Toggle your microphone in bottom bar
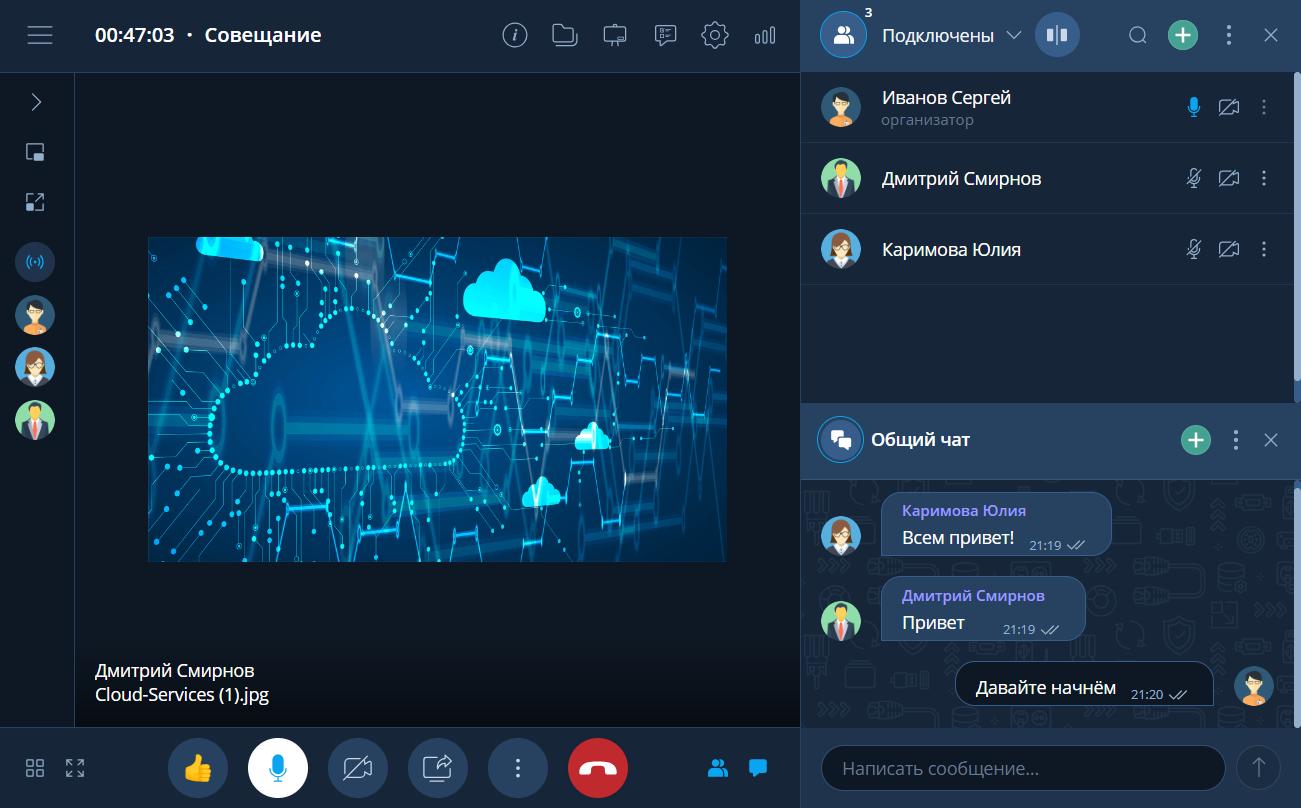The width and height of the screenshot is (1301, 808). click(x=278, y=768)
